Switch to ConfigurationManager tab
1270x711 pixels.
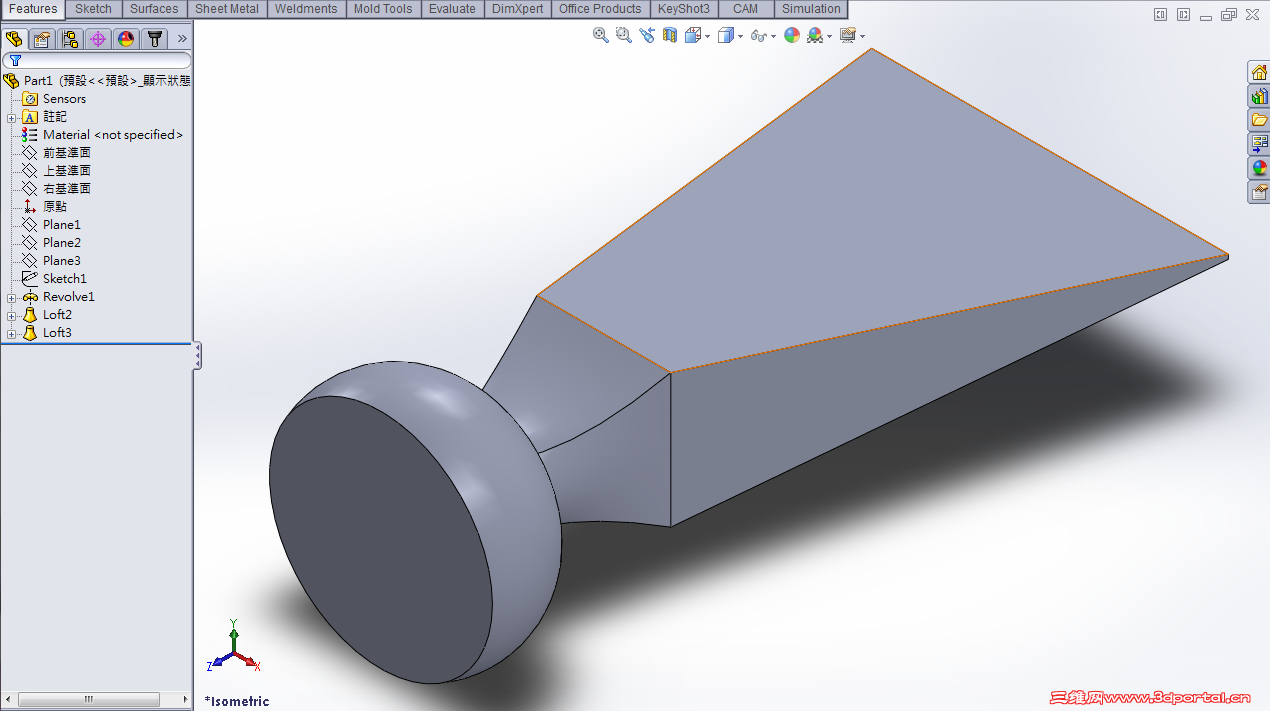click(x=70, y=39)
